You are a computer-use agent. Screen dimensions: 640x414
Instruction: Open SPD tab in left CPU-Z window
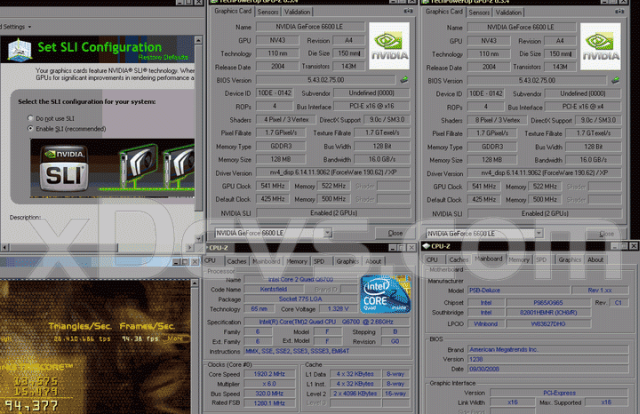click(x=319, y=261)
